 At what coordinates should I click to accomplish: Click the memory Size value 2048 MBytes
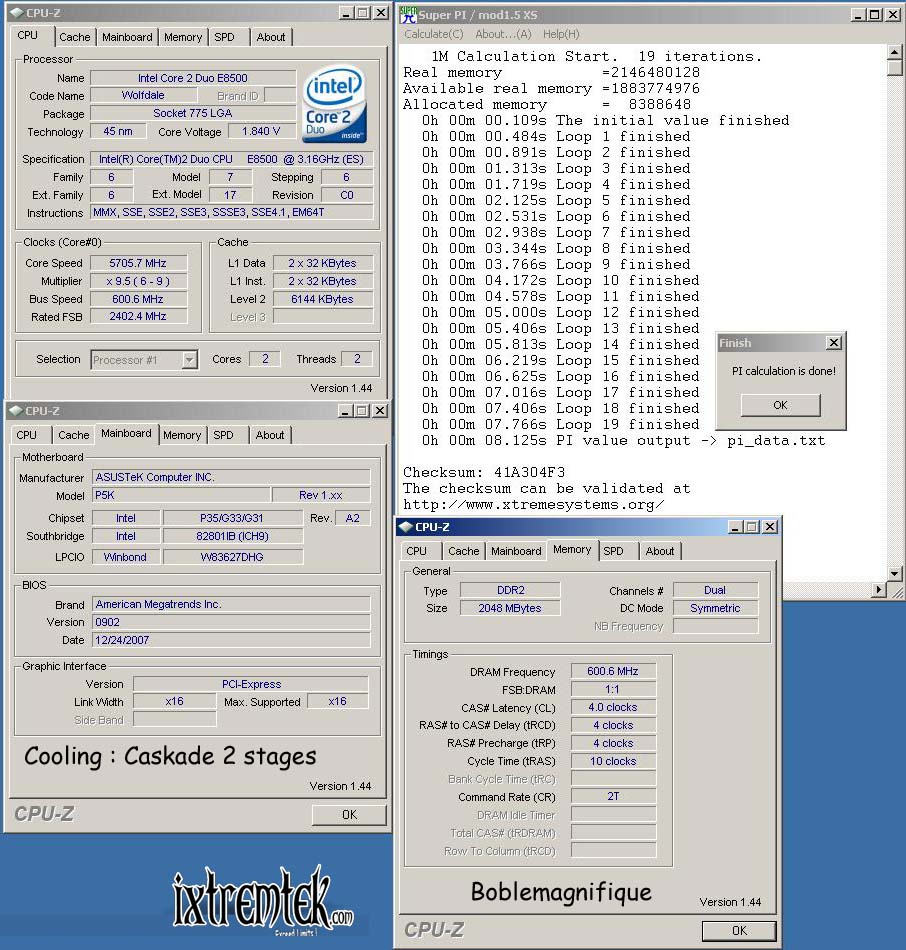point(510,608)
